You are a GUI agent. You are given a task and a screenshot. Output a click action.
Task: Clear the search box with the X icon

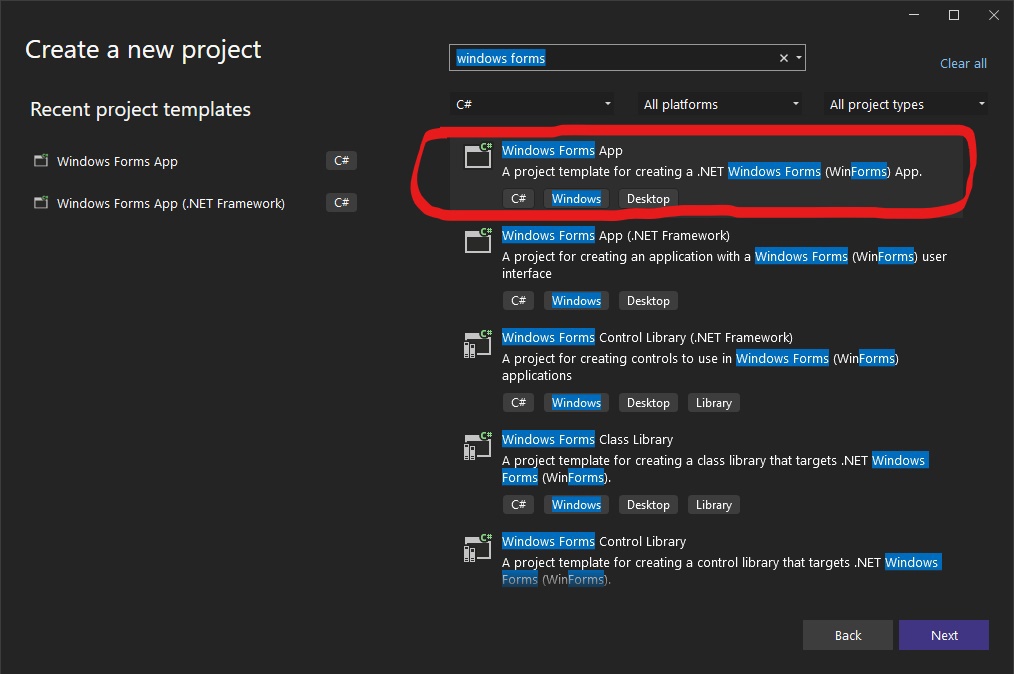coord(784,58)
